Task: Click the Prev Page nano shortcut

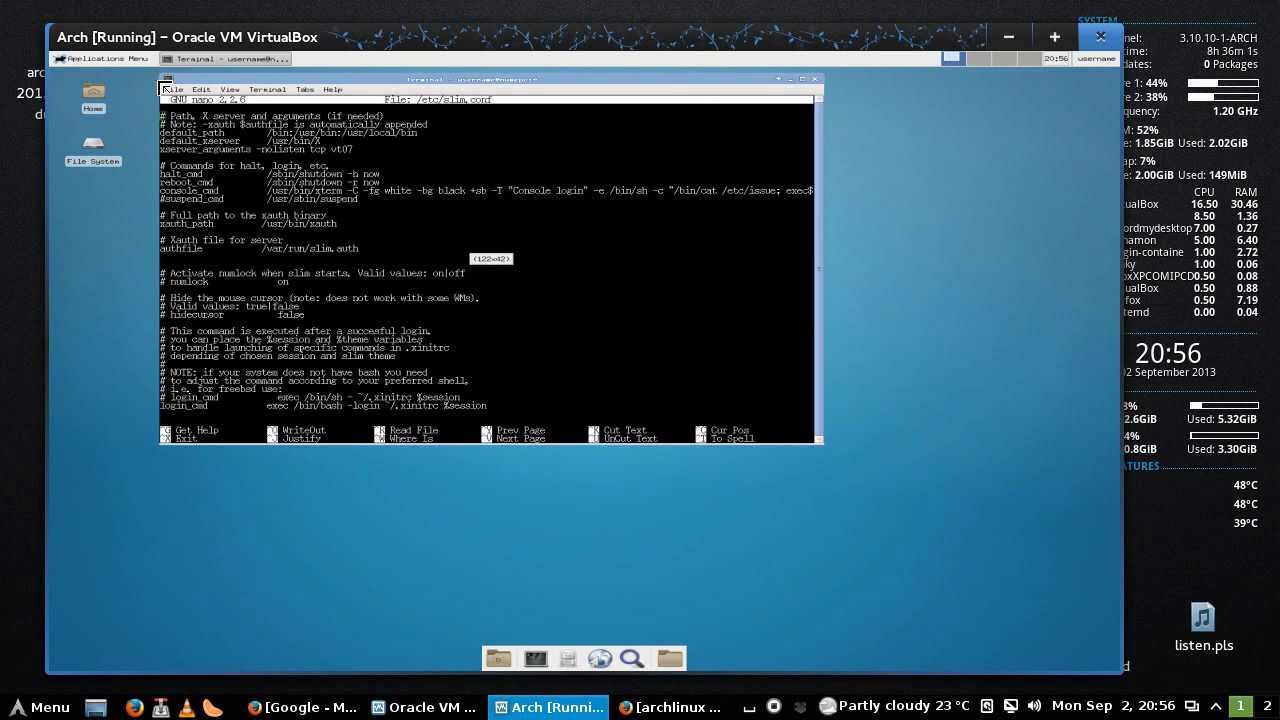Action: (x=514, y=431)
